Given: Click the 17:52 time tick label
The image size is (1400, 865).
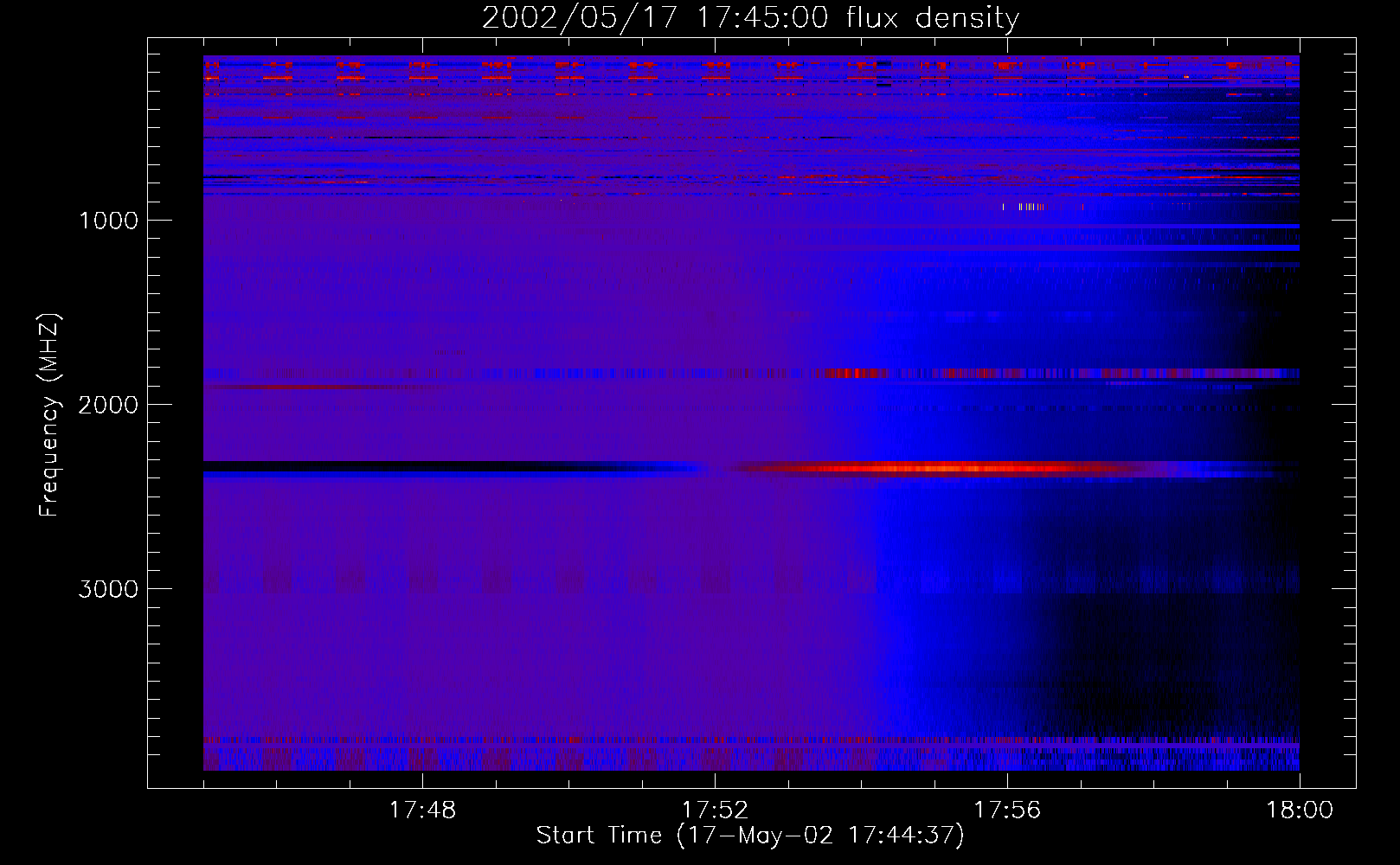Looking at the screenshot, I should (715, 811).
